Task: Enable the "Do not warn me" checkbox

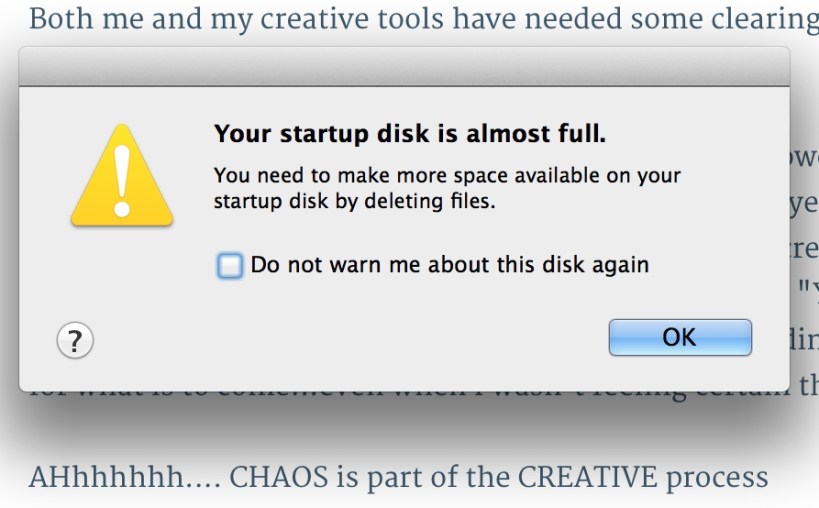Action: click(x=230, y=266)
